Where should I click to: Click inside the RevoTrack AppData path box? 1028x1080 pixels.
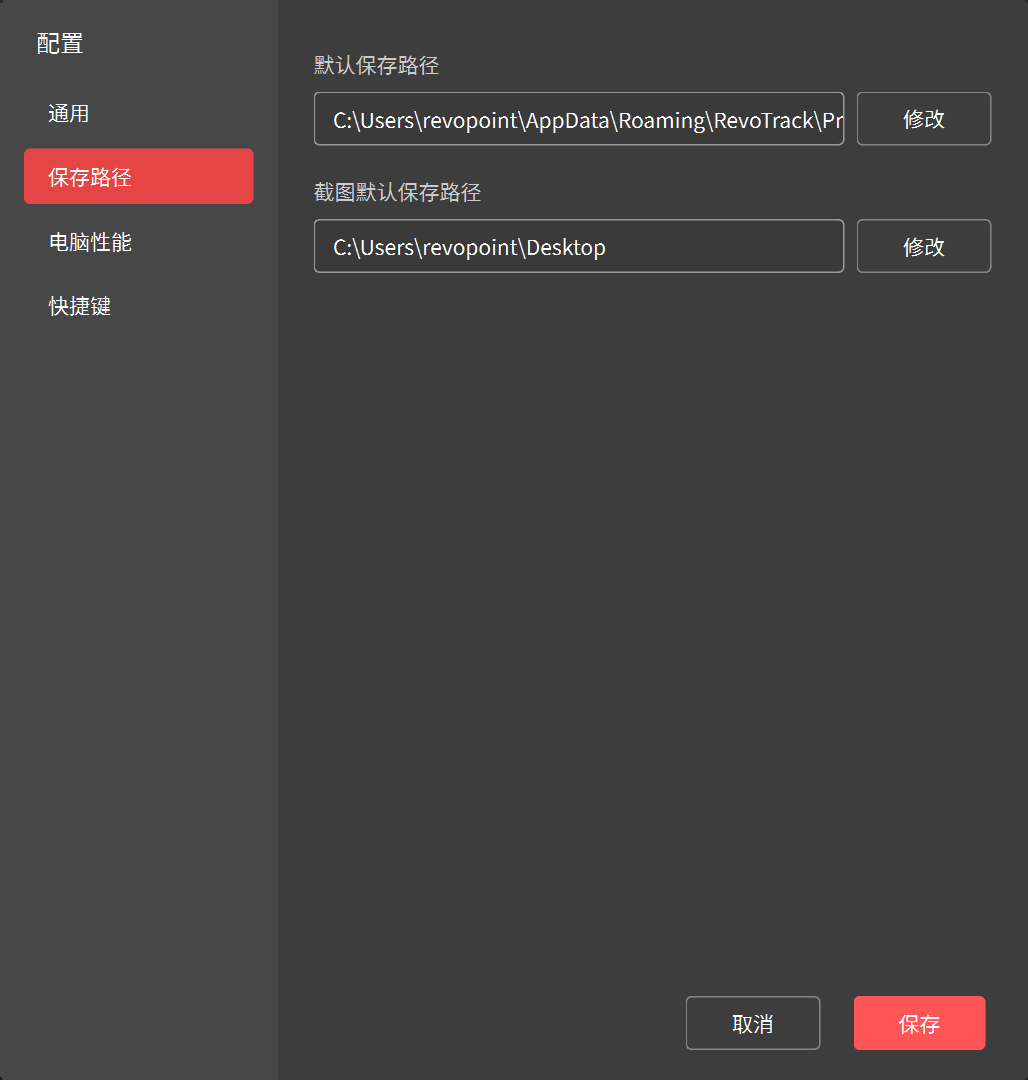(x=578, y=120)
